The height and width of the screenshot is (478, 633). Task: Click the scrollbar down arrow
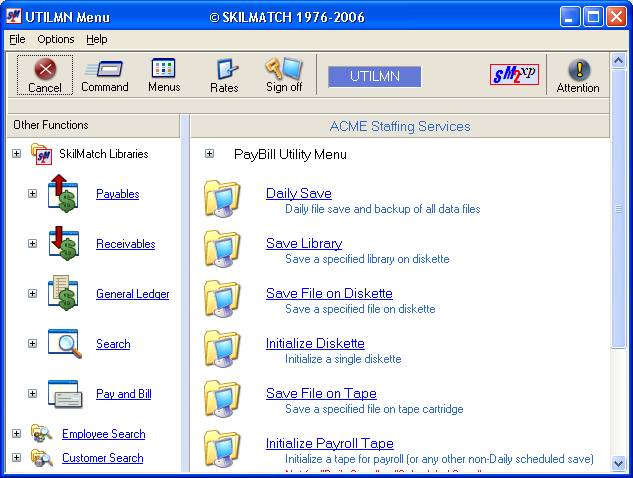618,463
